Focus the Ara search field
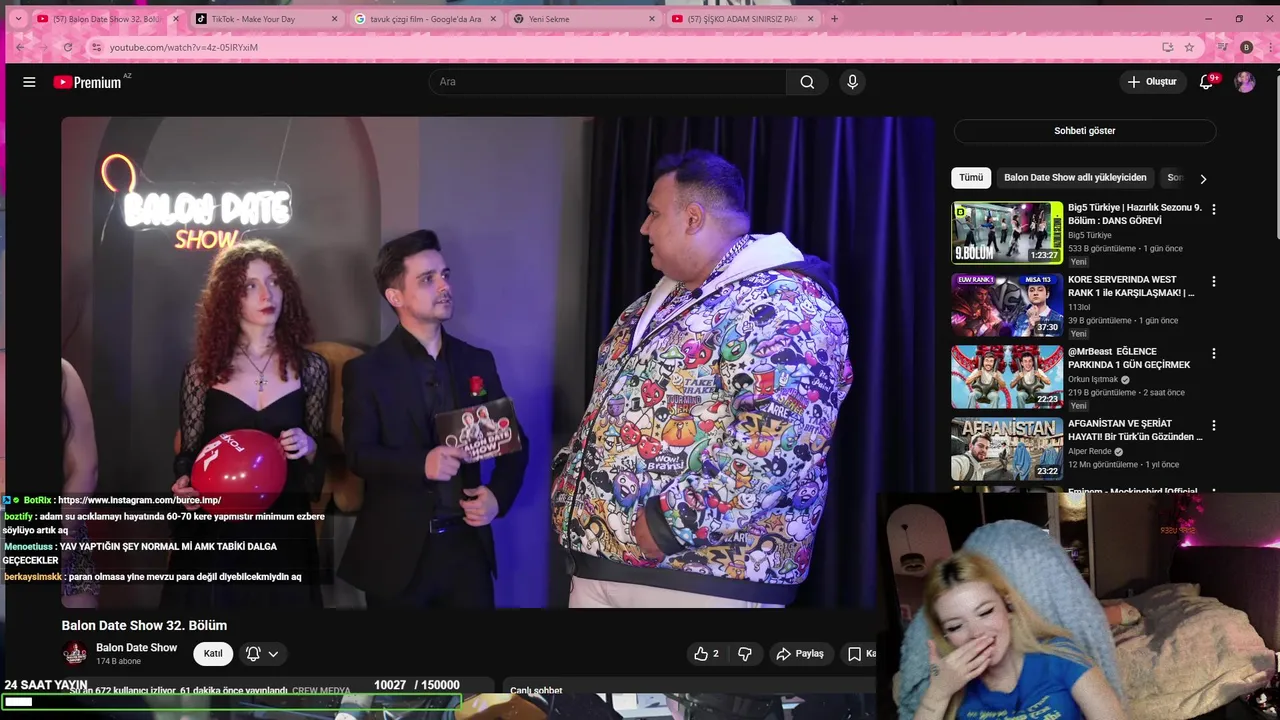The image size is (1280, 720). (x=608, y=82)
